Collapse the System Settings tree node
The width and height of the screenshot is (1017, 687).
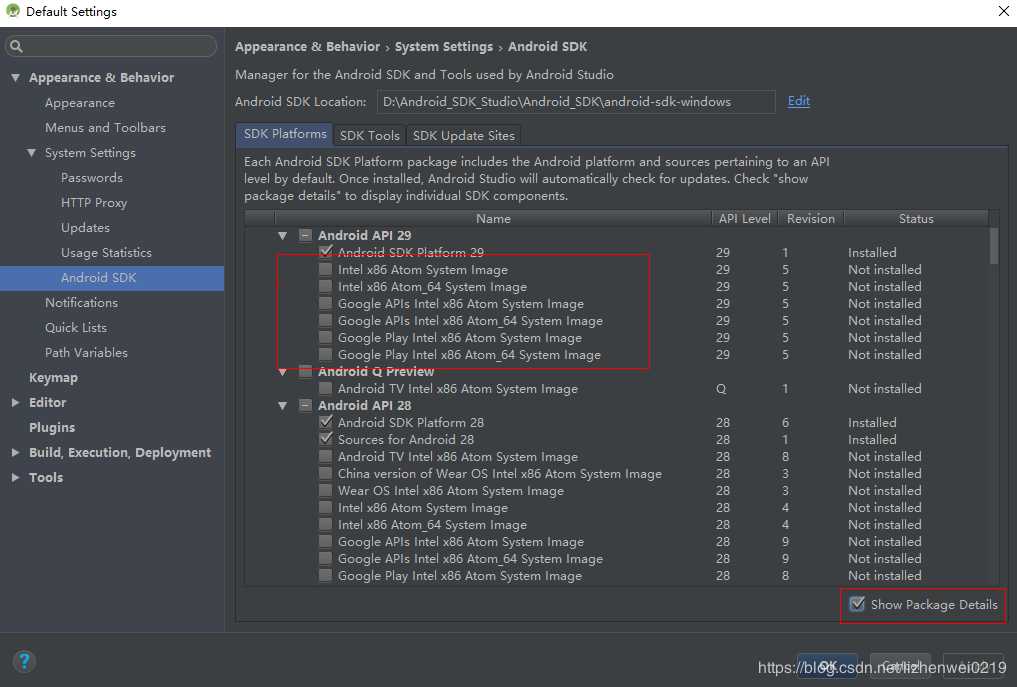click(31, 153)
